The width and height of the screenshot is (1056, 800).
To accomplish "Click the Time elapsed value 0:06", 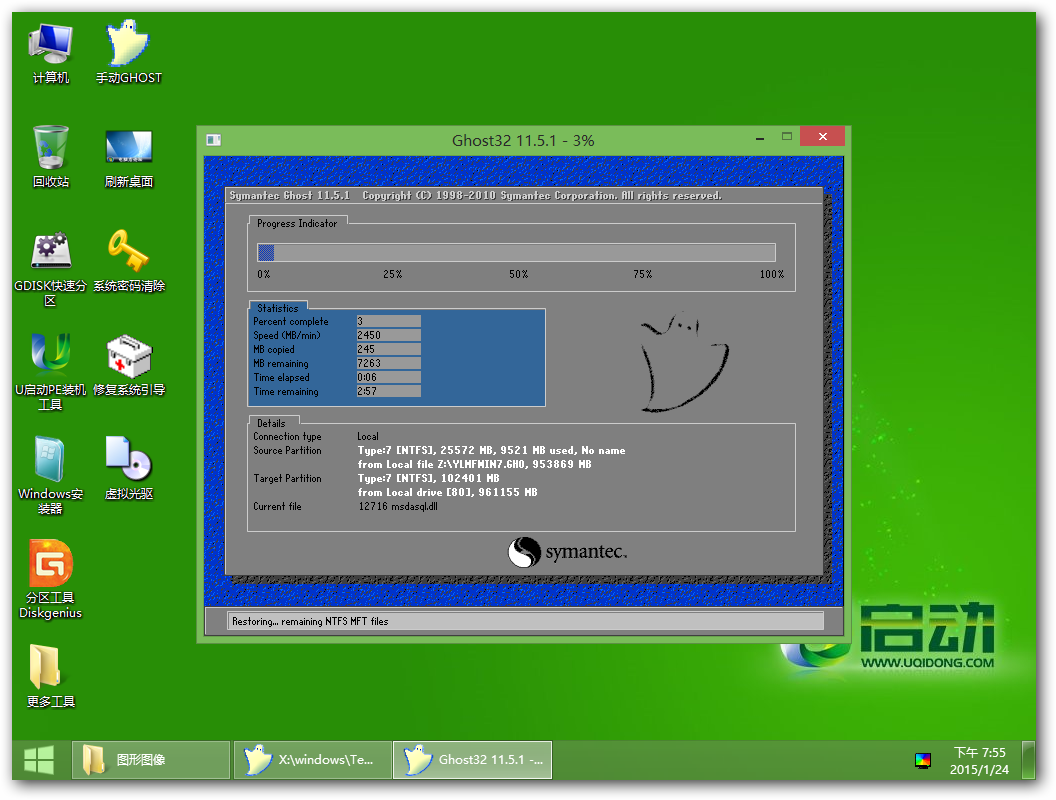I will [389, 377].
